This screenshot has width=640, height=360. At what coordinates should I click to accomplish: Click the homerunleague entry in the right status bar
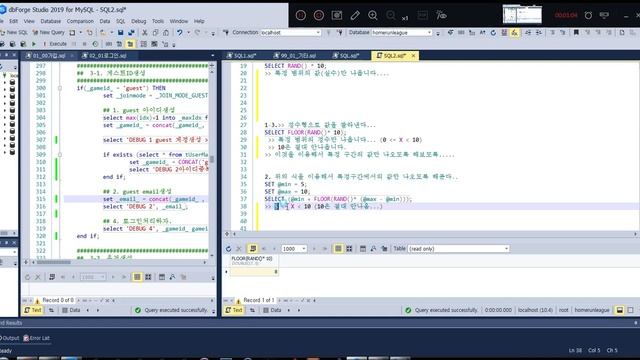click(x=592, y=310)
